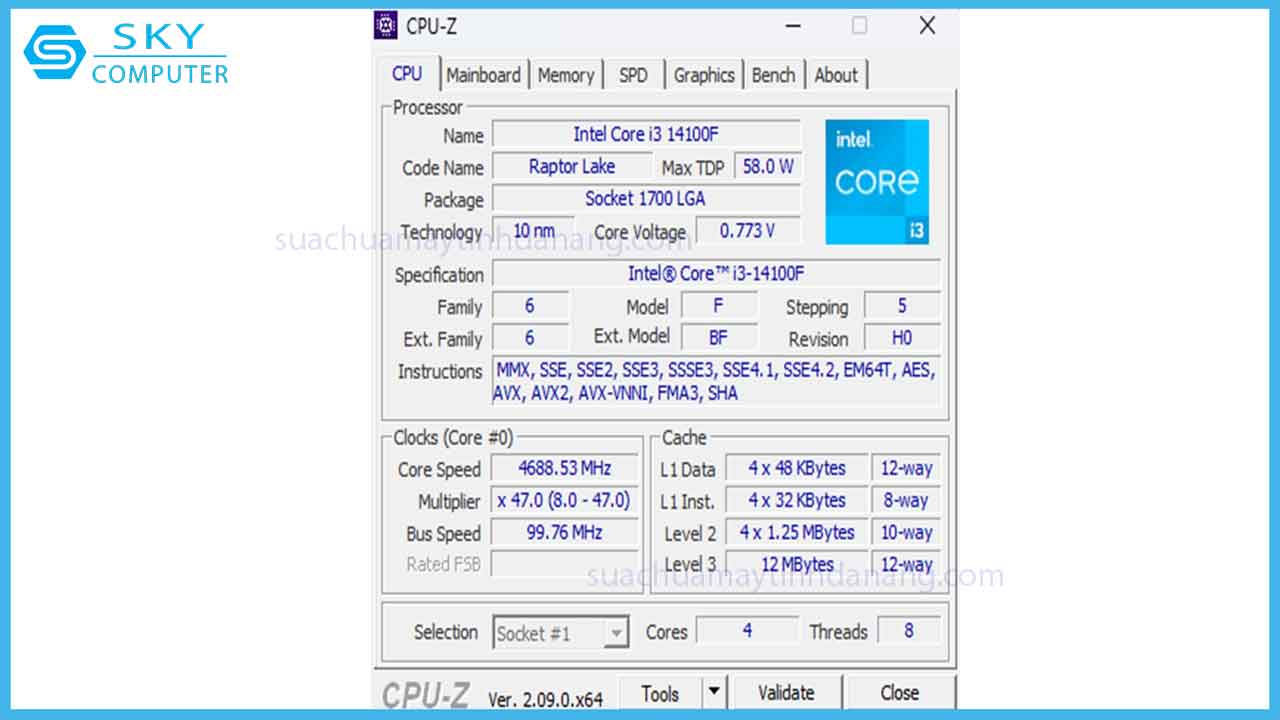The height and width of the screenshot is (720, 1280).
Task: Open the About tab
Action: coord(837,74)
